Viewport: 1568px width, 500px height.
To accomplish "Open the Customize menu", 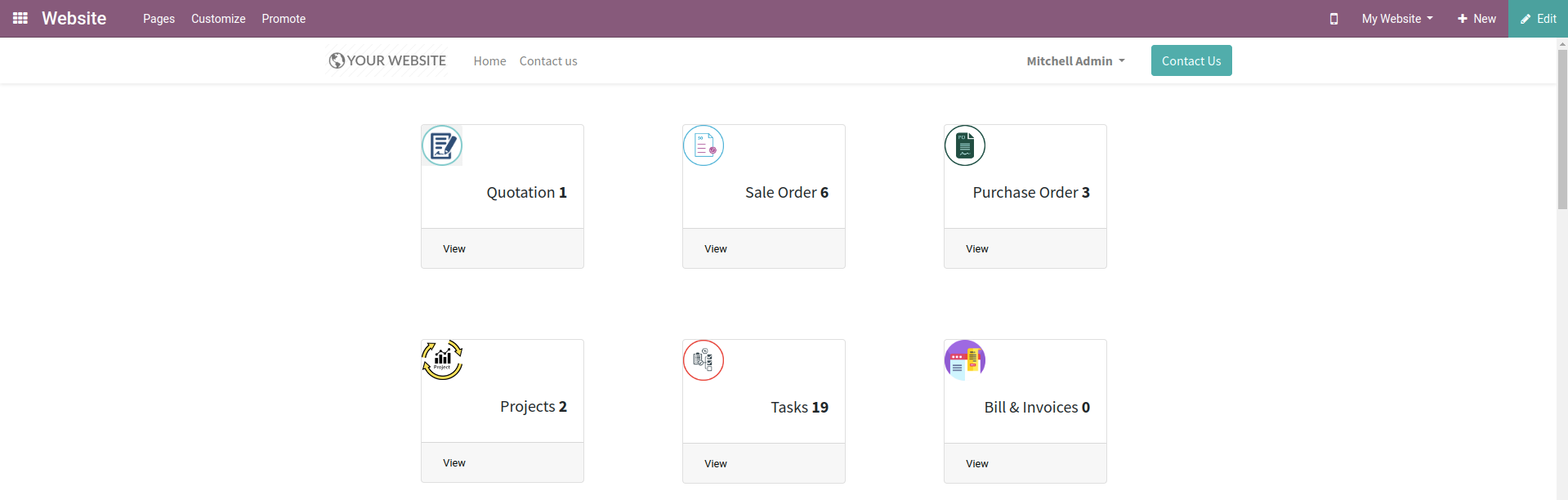I will [x=218, y=19].
